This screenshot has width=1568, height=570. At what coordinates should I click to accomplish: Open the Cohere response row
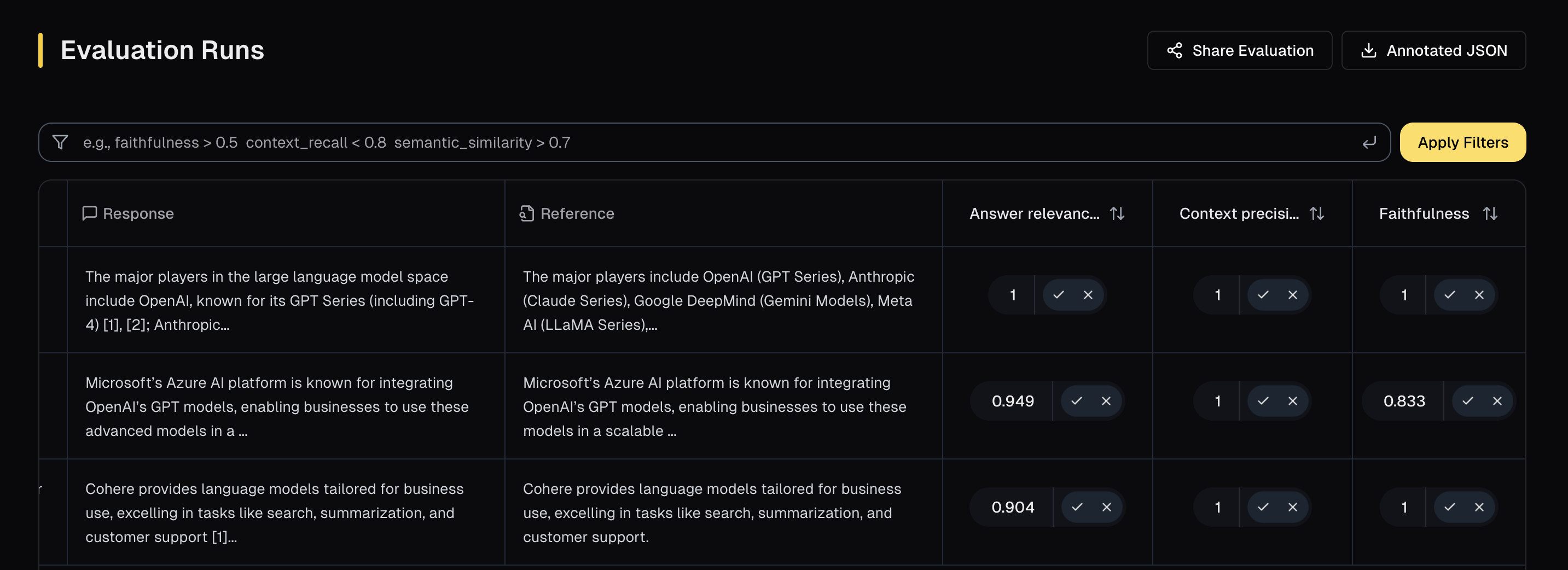(x=274, y=512)
